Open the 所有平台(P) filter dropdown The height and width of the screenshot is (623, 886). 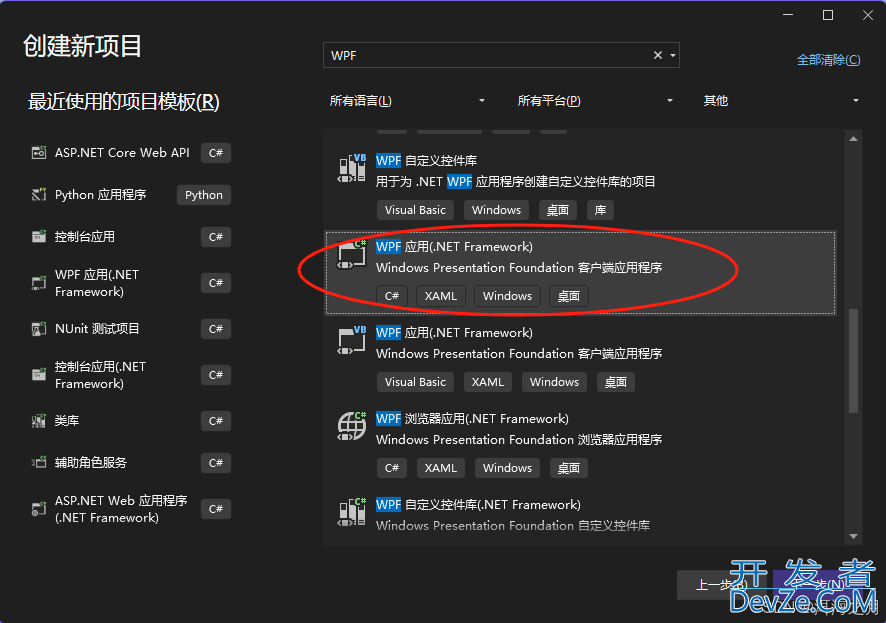[596, 101]
